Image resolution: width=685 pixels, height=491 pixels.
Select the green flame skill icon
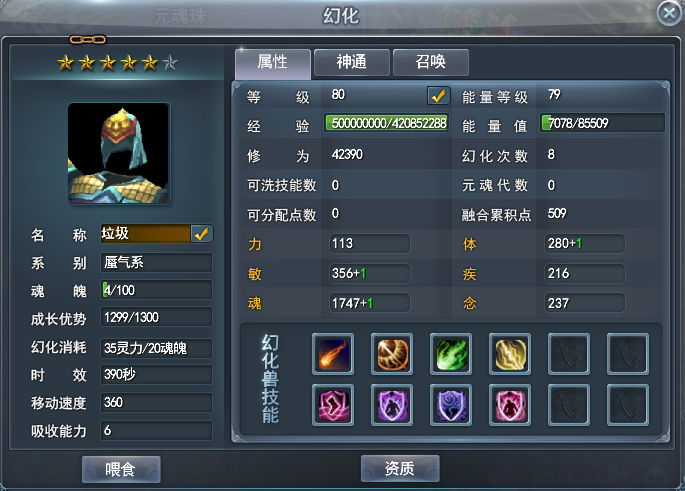click(x=451, y=354)
